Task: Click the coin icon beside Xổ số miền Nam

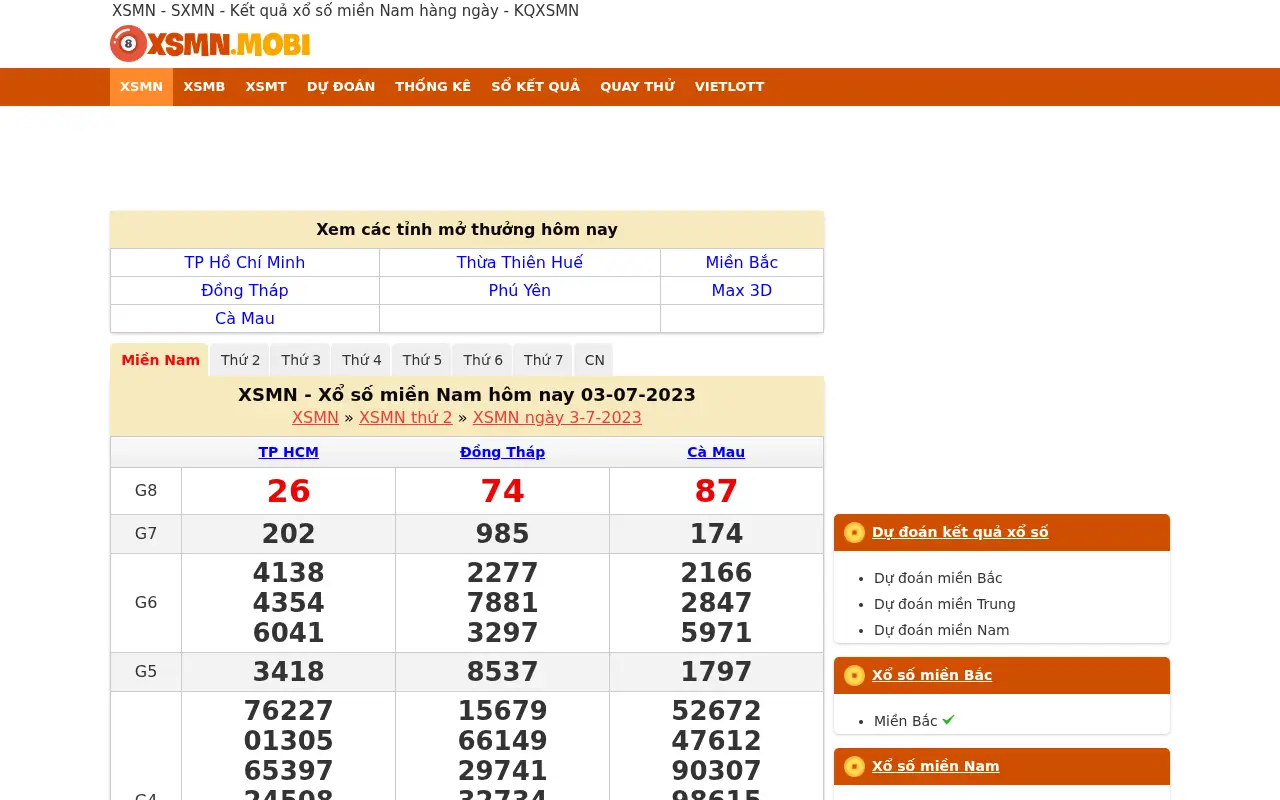Action: [x=854, y=766]
